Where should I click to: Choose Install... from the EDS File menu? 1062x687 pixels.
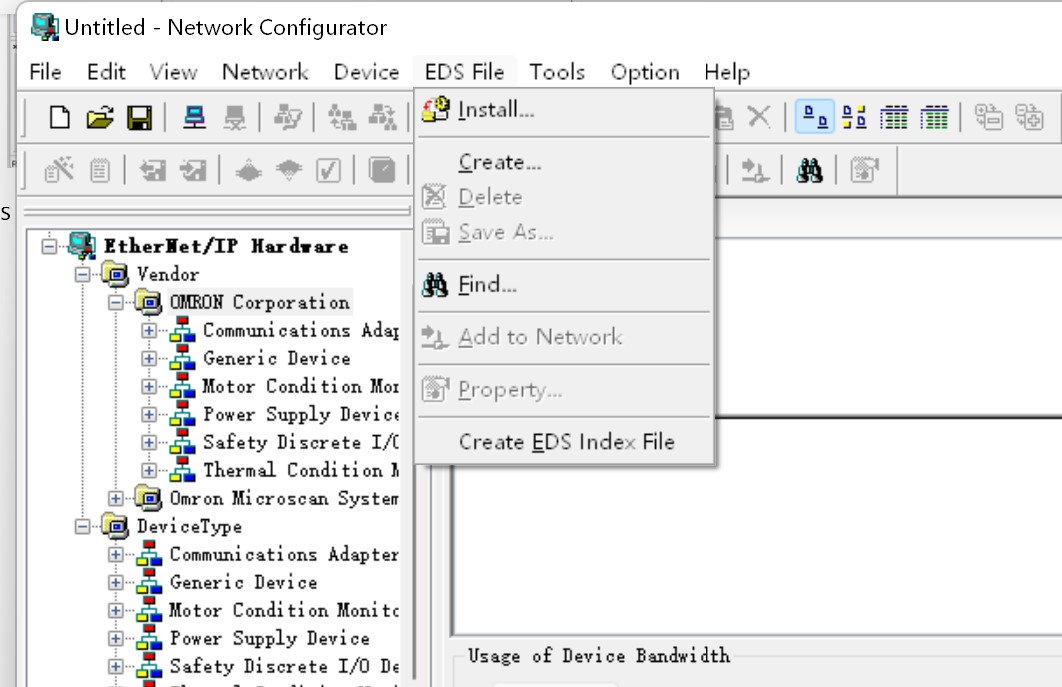pos(565,110)
